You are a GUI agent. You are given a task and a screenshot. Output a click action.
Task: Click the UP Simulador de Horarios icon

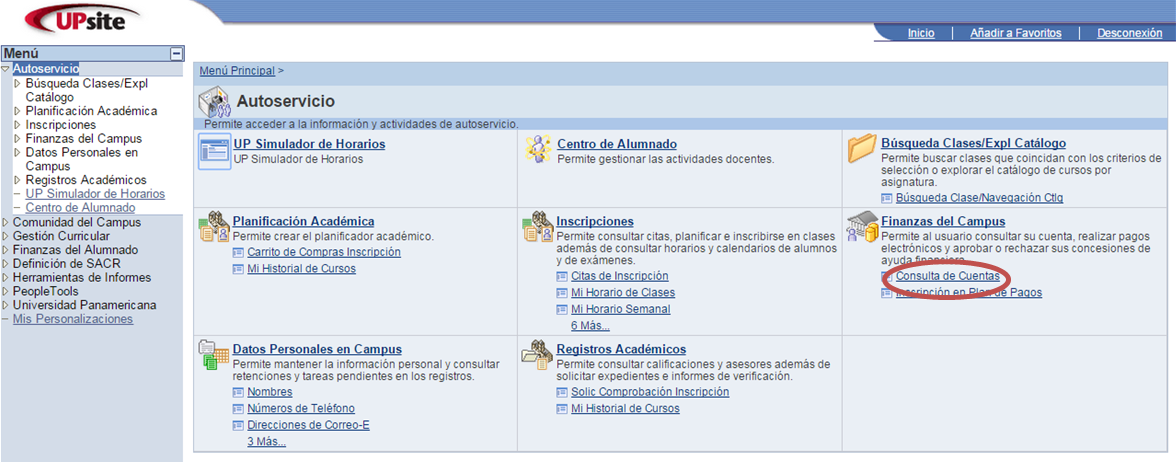click(214, 153)
